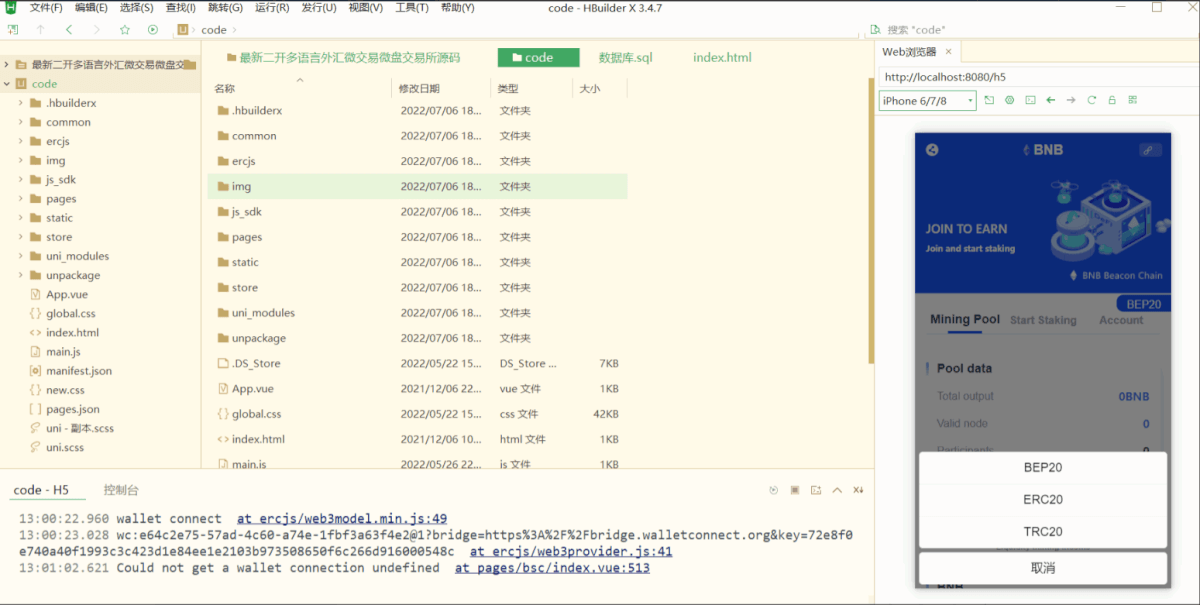This screenshot has height=605, width=1200.
Task: Expand the pages folder in project tree
Action: click(x=20, y=199)
